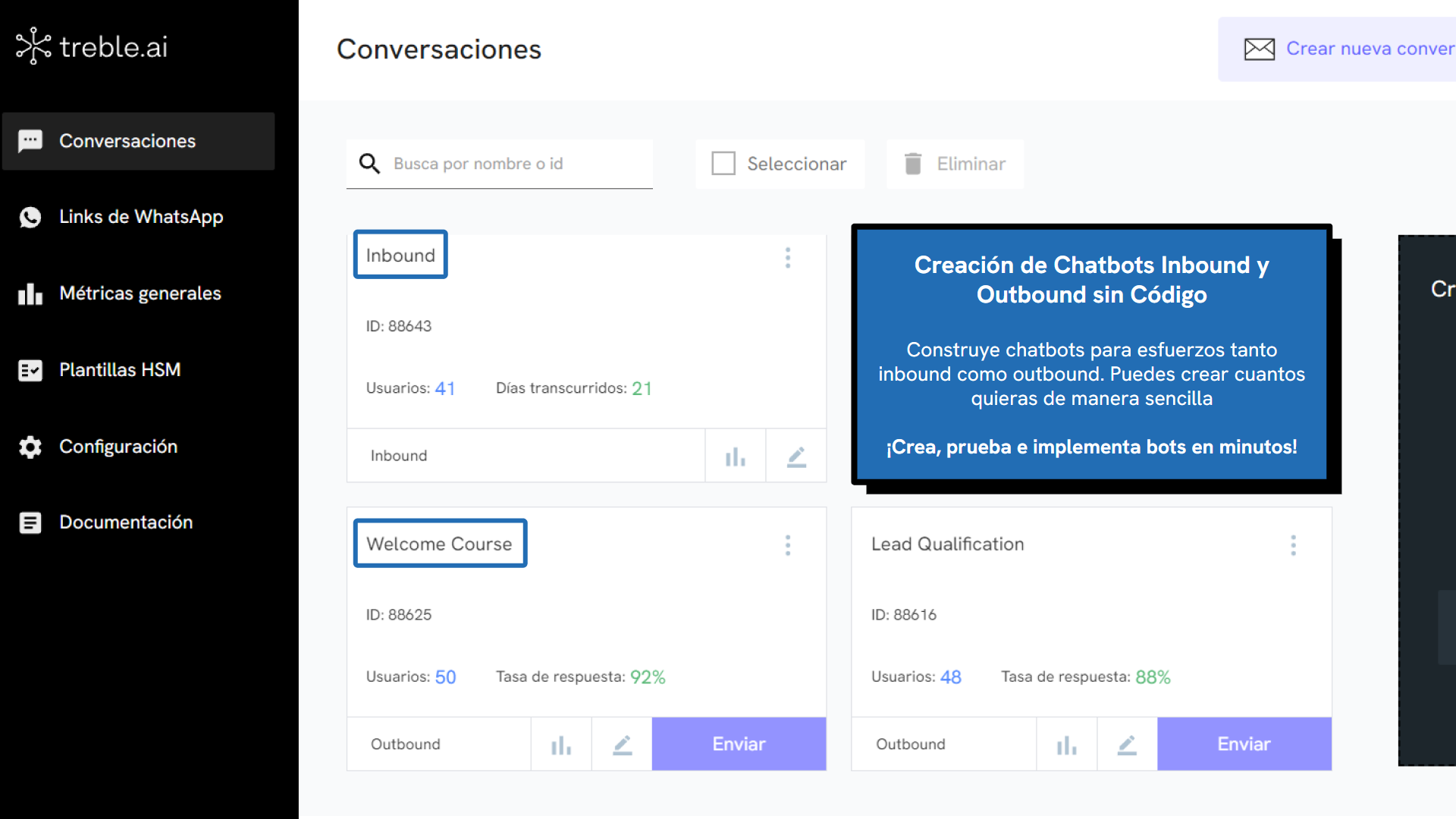Click the search magnifier icon
Image resolution: width=1456 pixels, height=819 pixels.
tap(369, 164)
